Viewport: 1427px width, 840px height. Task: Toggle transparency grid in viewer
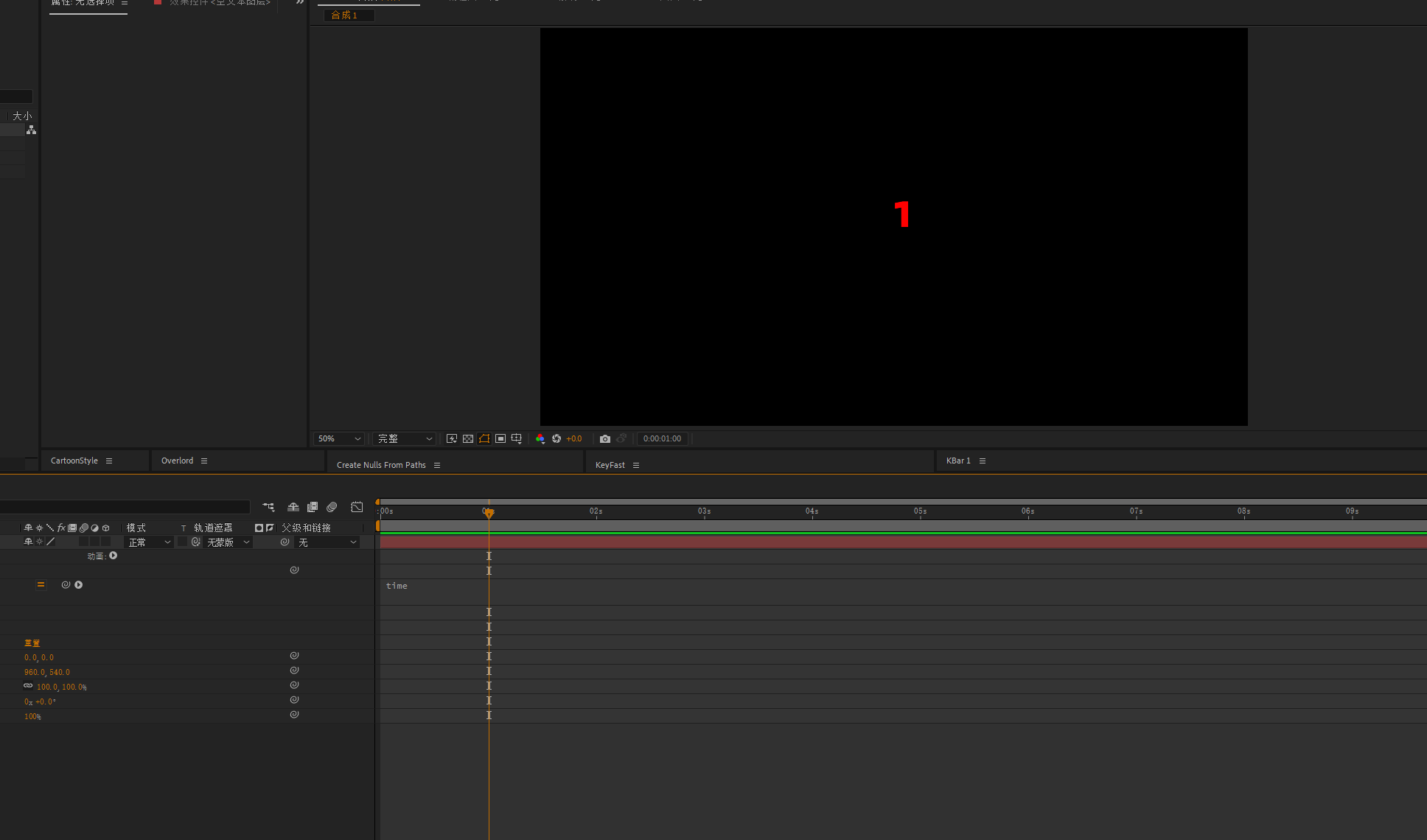[x=468, y=438]
